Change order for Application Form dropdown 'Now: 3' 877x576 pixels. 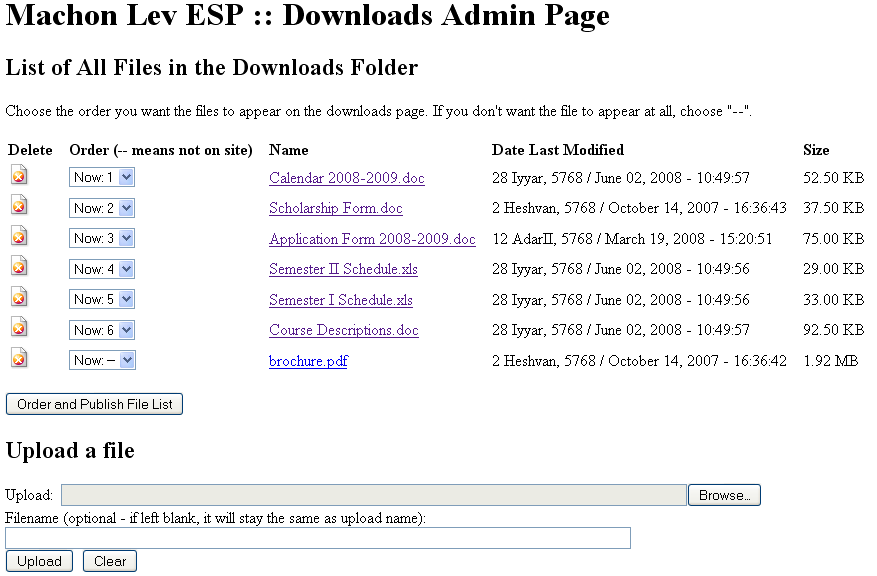102,238
